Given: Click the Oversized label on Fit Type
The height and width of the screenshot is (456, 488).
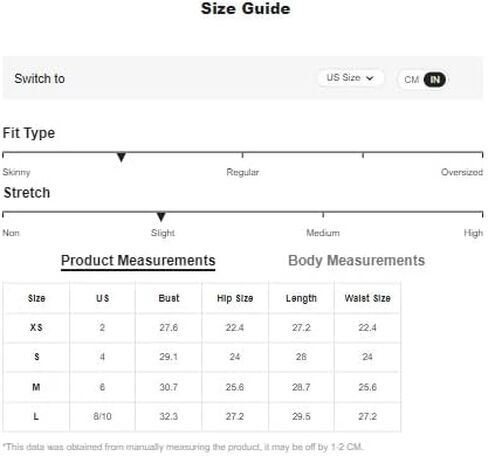Looking at the screenshot, I should [x=462, y=172].
